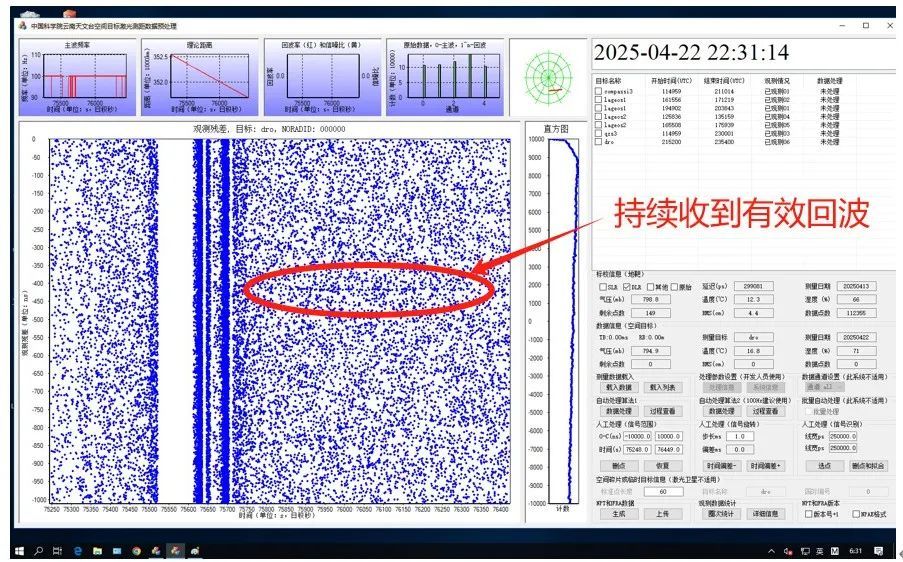
Task: Click the 生成 button for NPT data
Action: [619, 514]
